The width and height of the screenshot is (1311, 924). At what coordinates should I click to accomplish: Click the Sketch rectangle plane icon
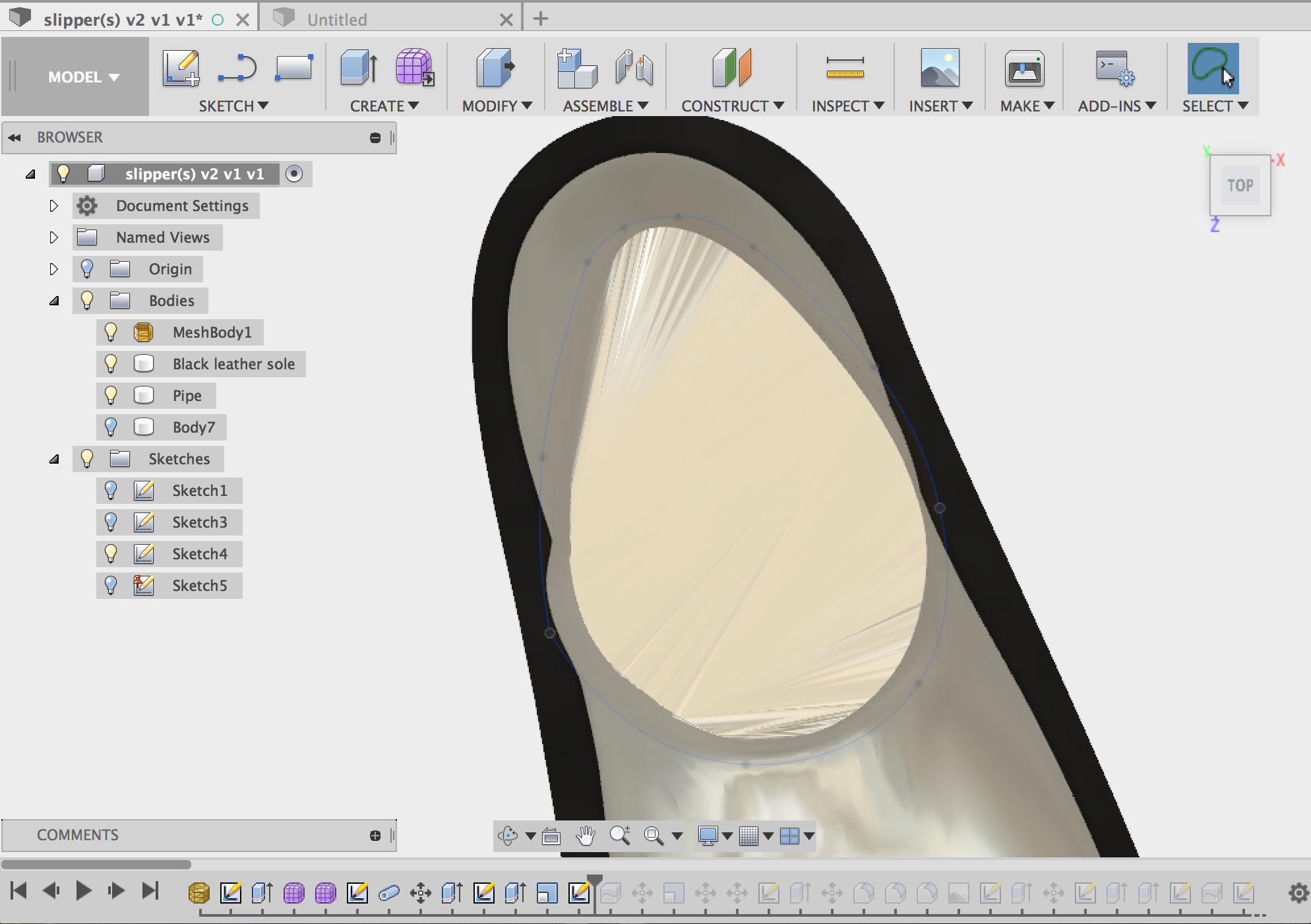tap(293, 68)
